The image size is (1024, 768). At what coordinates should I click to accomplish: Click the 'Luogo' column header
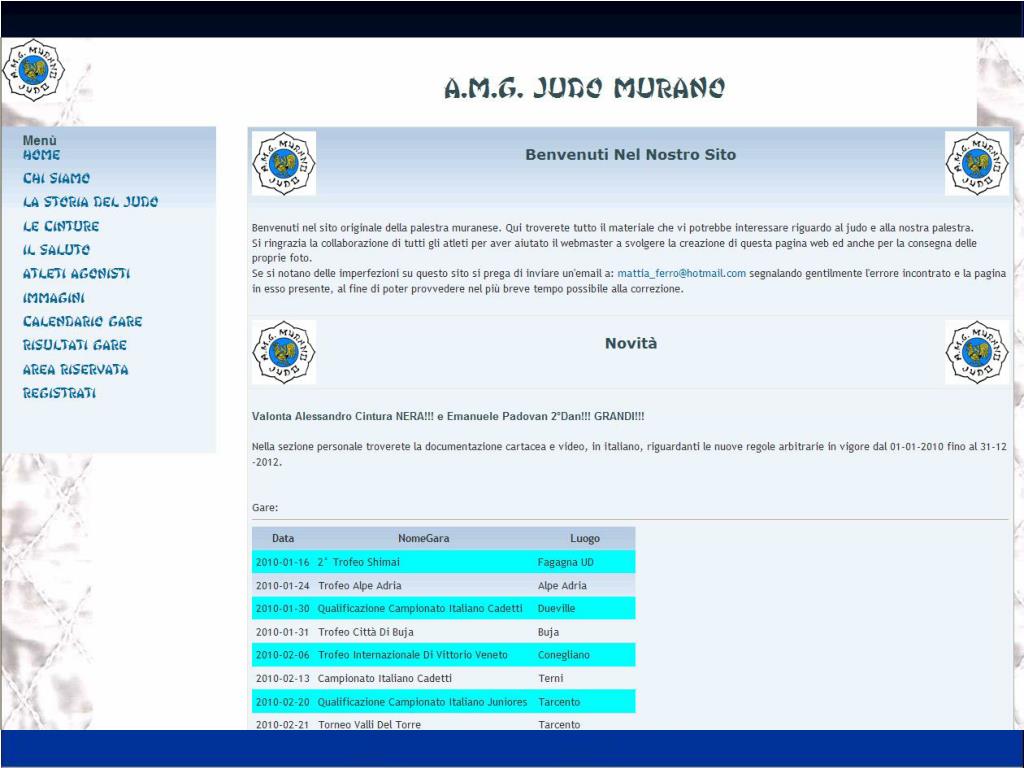click(584, 538)
